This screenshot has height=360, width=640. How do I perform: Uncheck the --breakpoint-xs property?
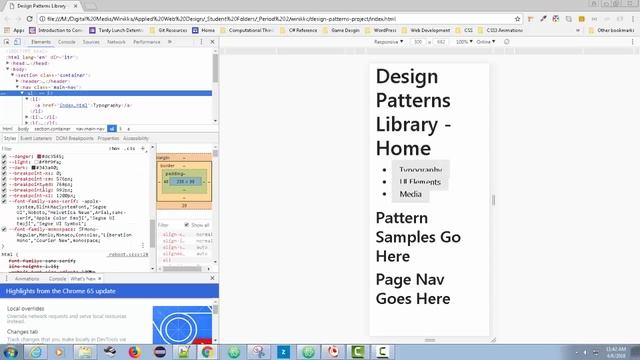pyautogui.click(x=4, y=173)
